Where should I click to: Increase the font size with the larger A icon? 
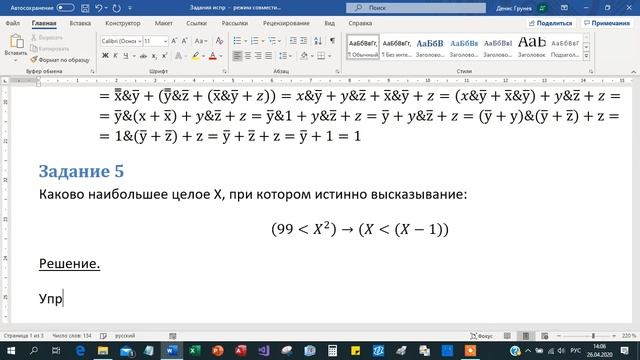tap(174, 41)
